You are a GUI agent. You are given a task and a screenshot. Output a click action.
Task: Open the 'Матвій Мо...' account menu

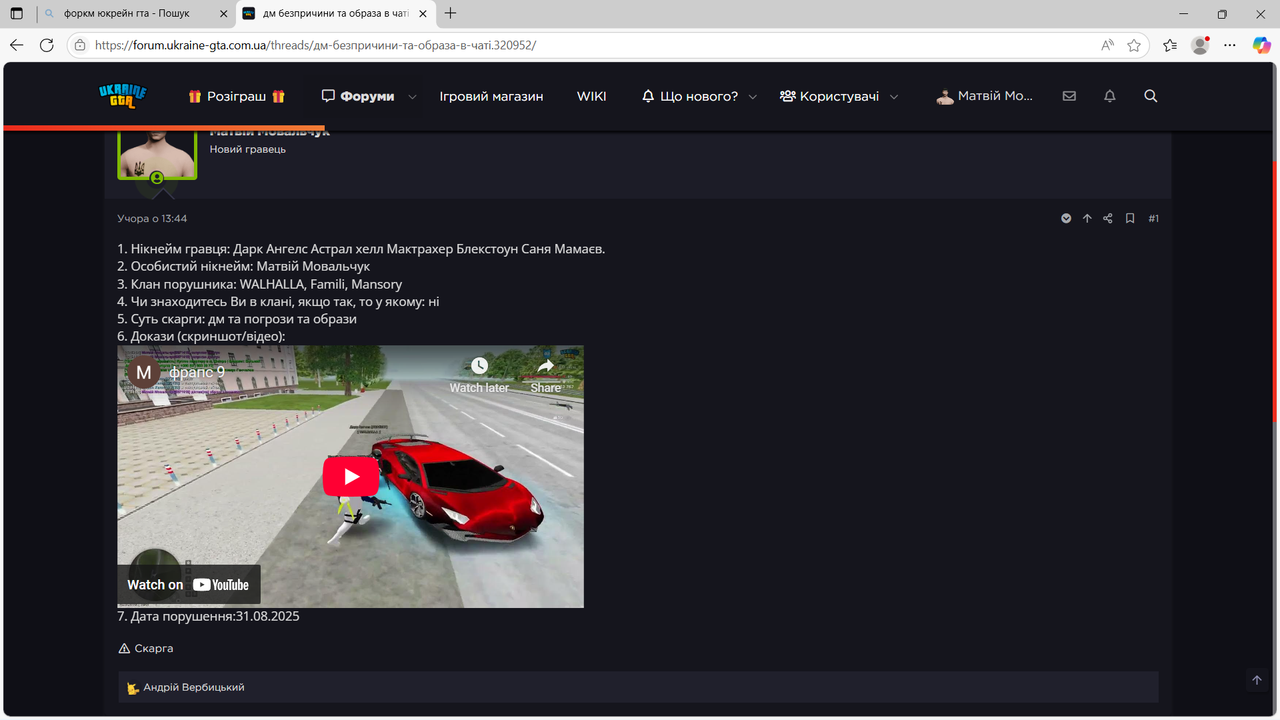click(985, 96)
